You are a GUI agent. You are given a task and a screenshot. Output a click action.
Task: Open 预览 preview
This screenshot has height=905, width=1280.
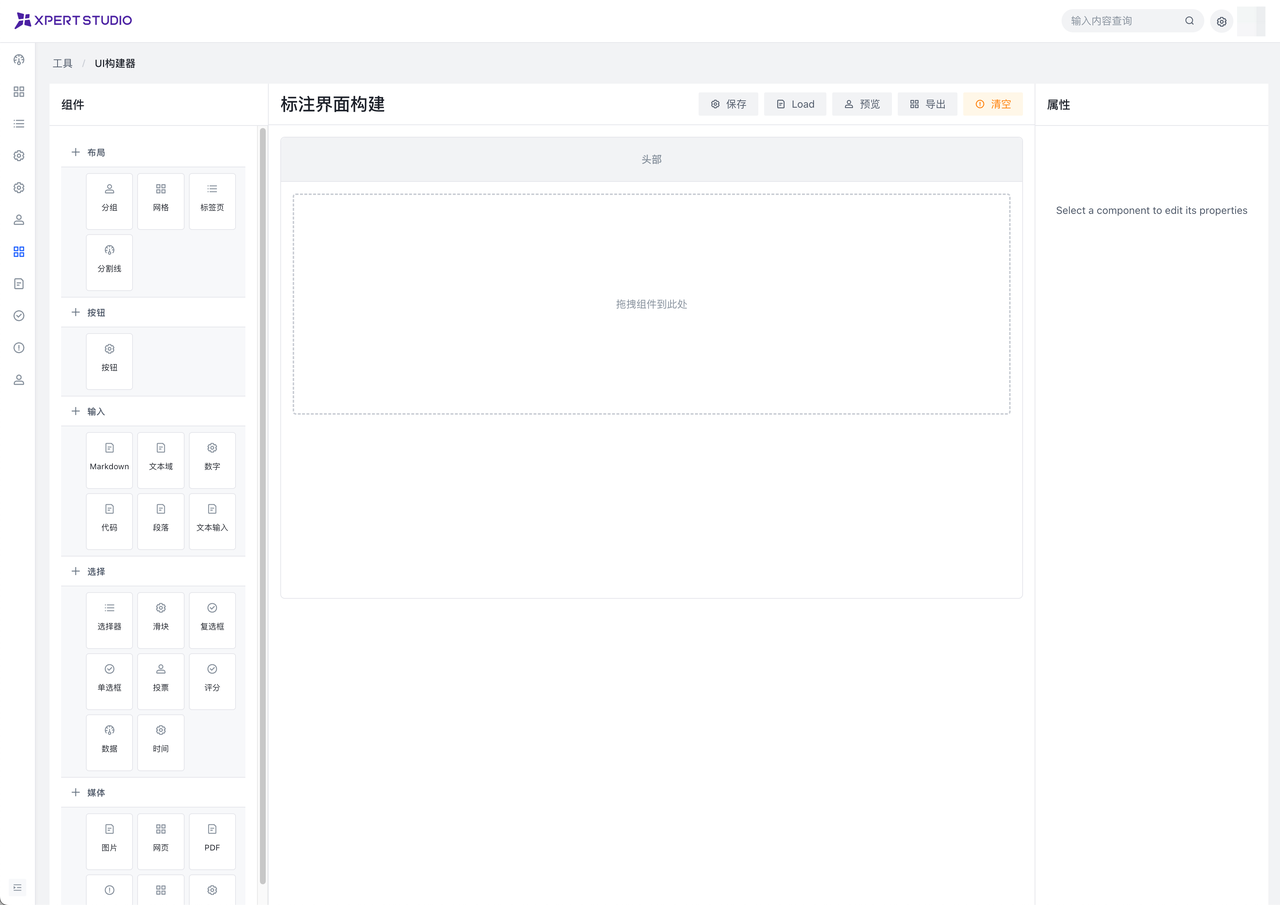click(x=862, y=104)
